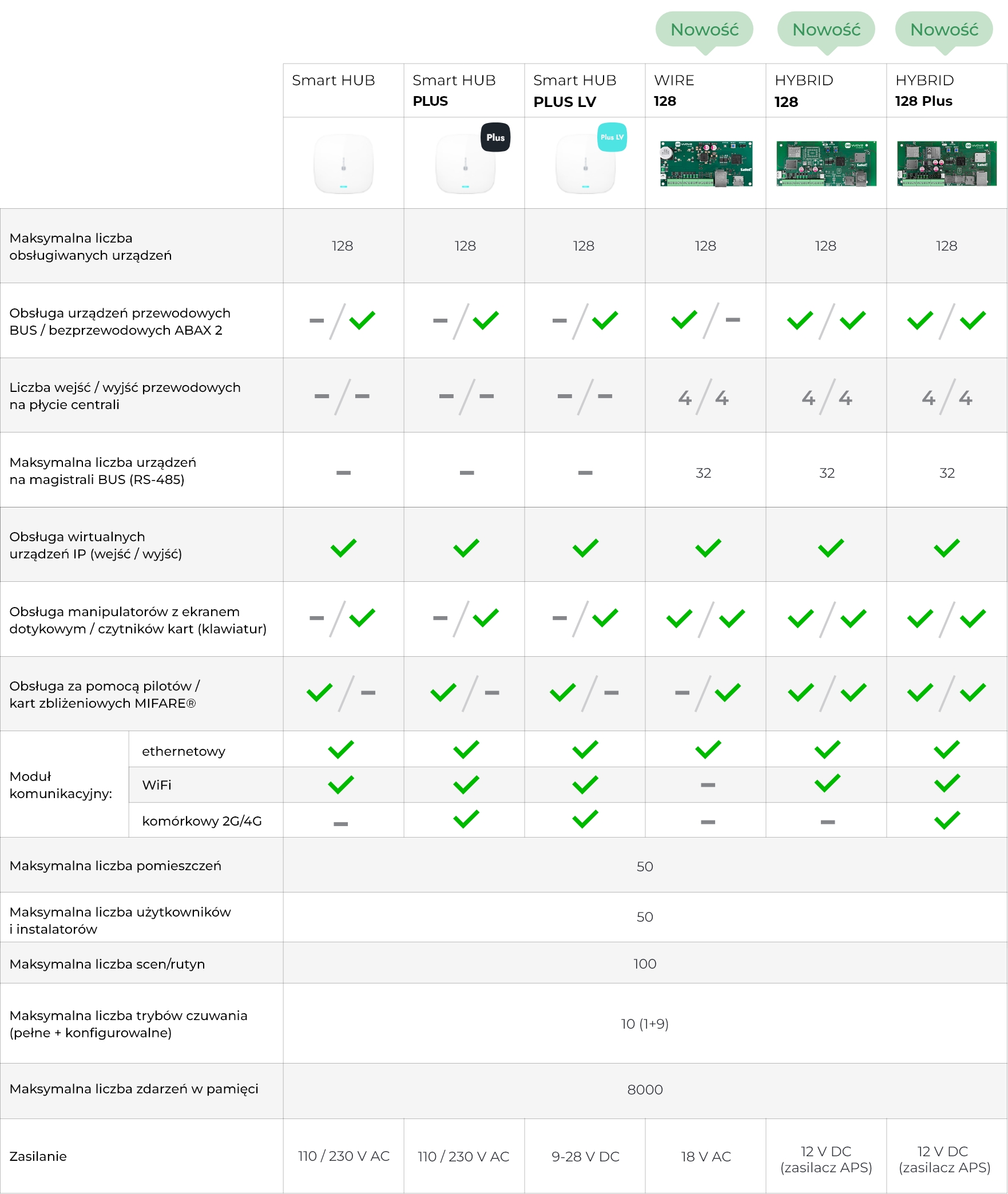This screenshot has height=1194, width=1008.
Task: Select the HYBRID 128 circuit board image
Action: click(x=826, y=164)
